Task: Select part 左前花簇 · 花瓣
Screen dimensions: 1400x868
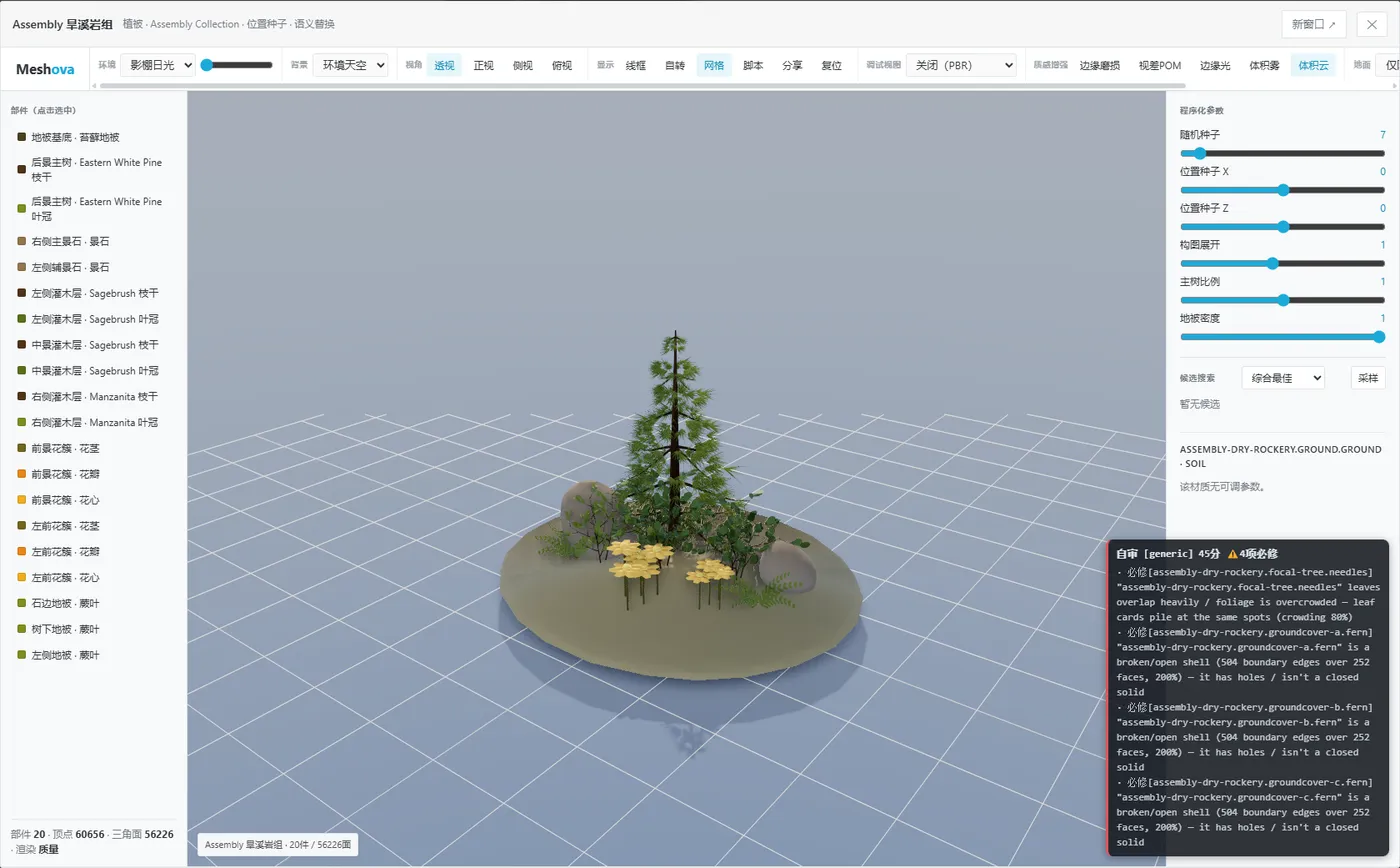Action: (x=93, y=551)
